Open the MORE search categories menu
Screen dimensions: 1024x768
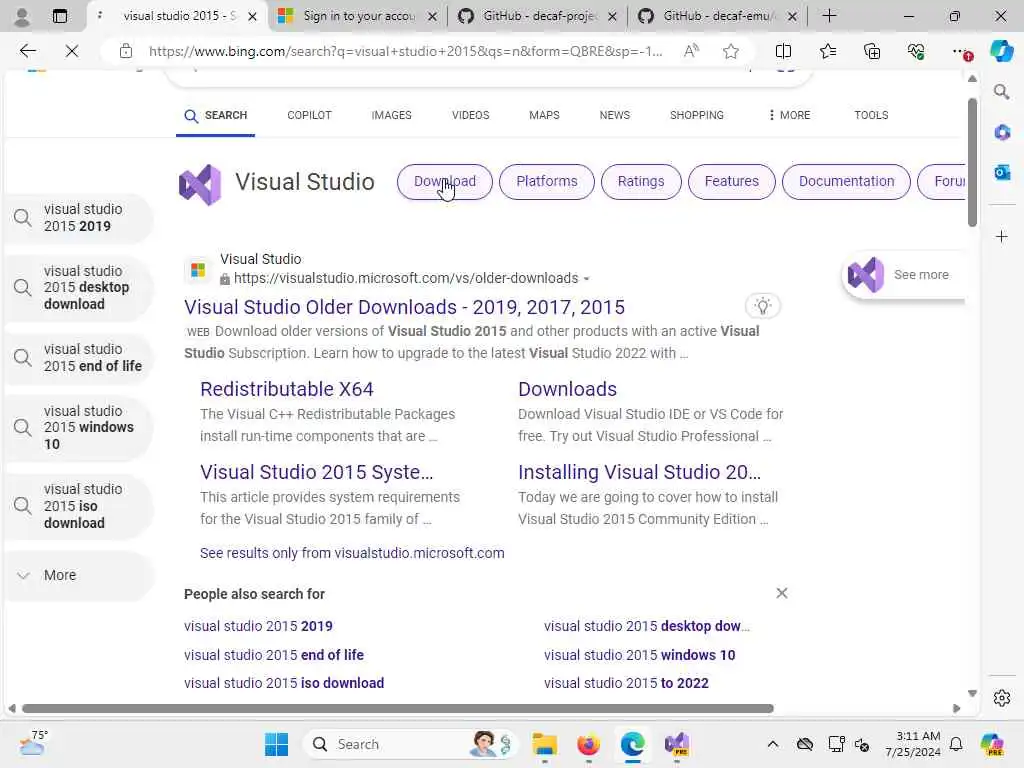[x=789, y=115]
